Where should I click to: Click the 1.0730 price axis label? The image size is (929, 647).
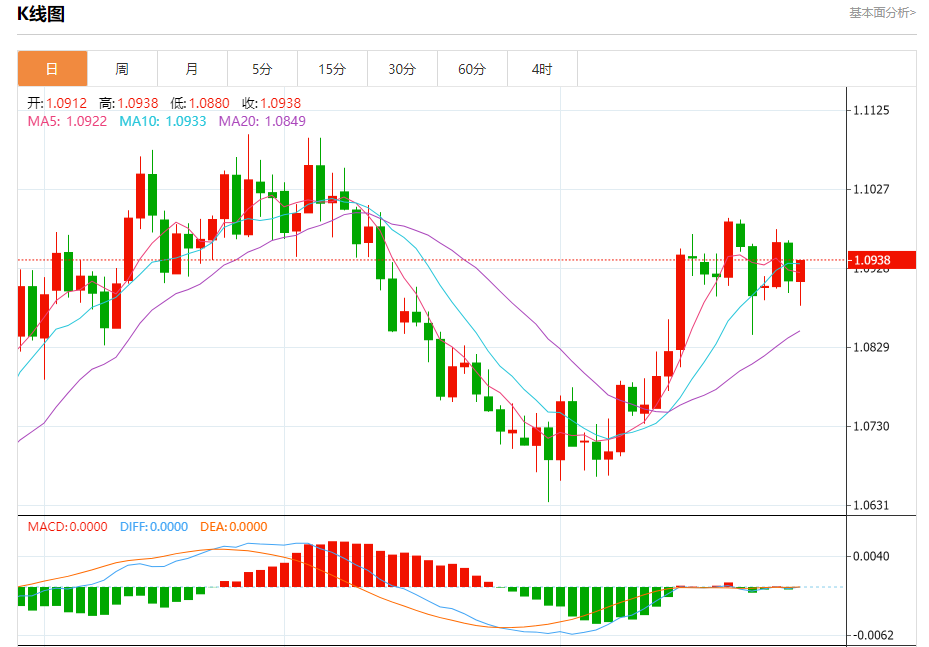pyautogui.click(x=871, y=426)
